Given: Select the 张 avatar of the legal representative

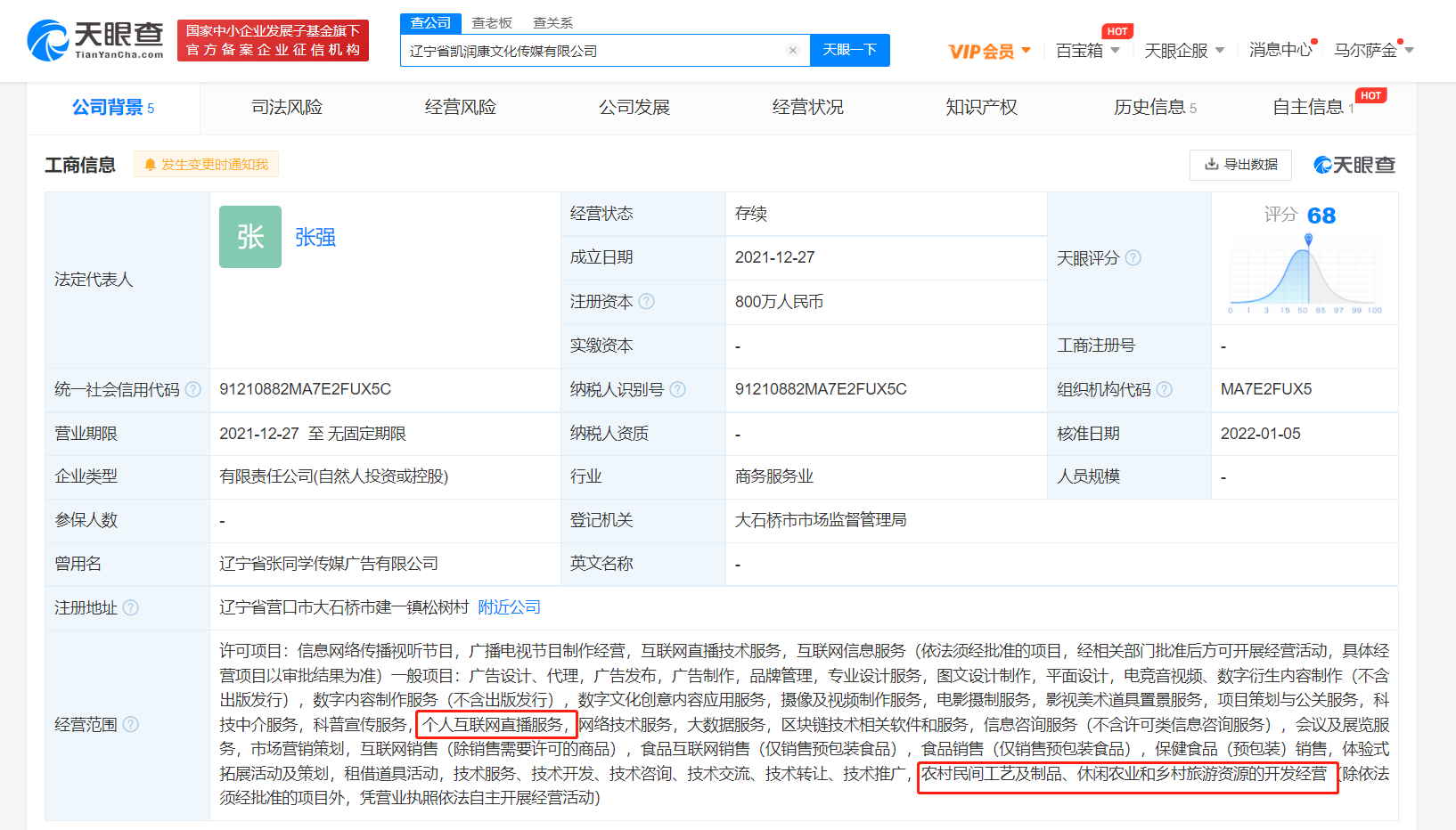Looking at the screenshot, I should (x=250, y=237).
